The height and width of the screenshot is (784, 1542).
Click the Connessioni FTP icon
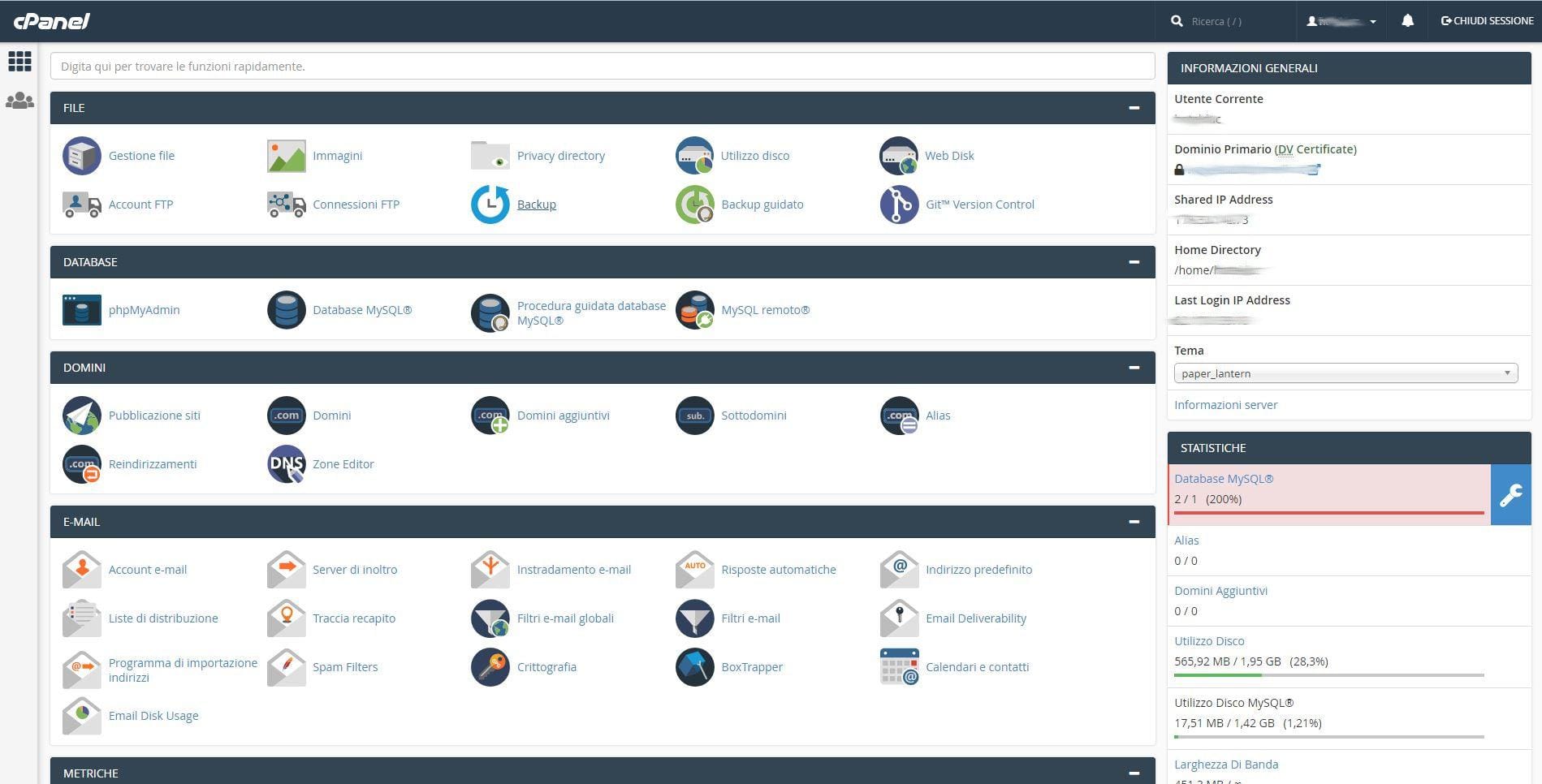[287, 205]
